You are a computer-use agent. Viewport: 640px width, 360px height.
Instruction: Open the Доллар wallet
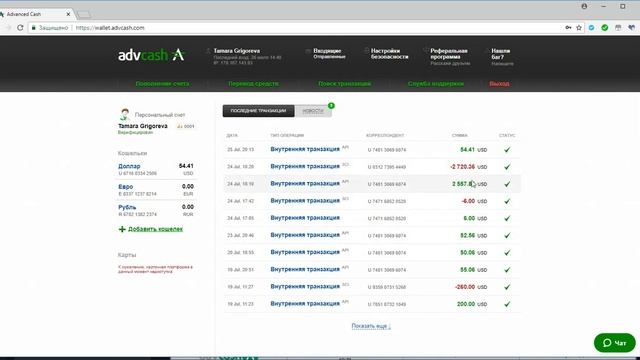click(129, 166)
